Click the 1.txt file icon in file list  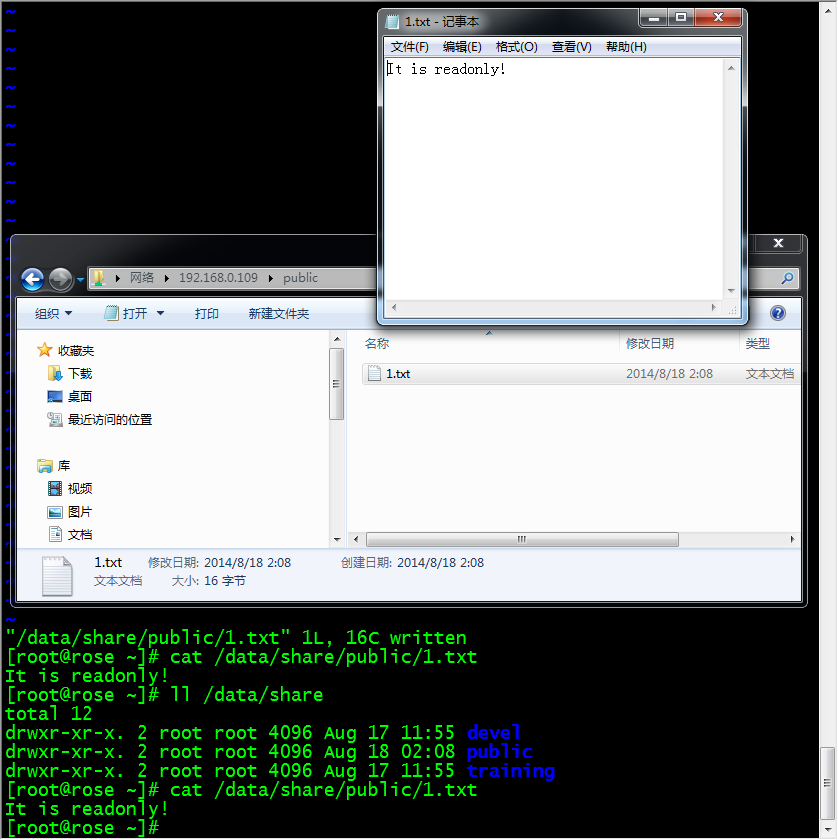[x=375, y=373]
